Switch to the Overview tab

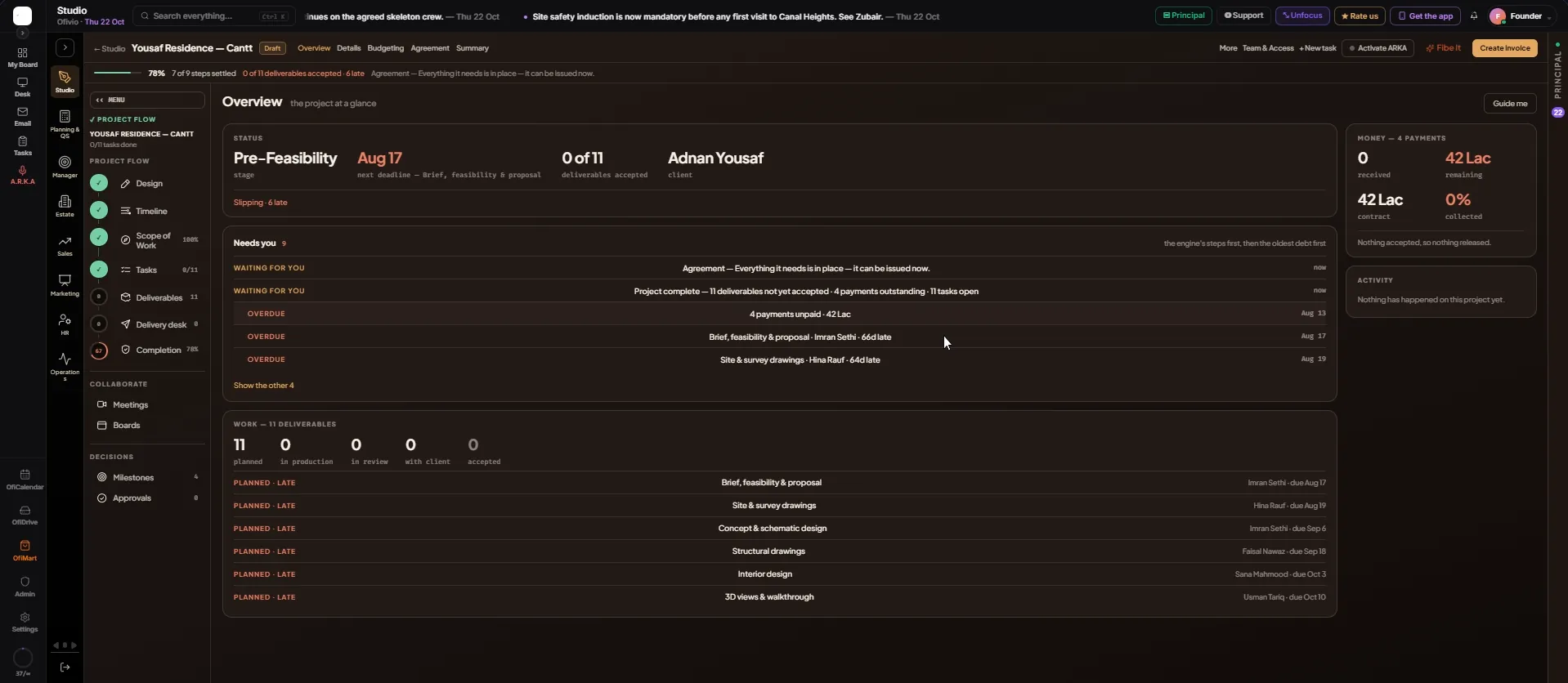point(314,48)
